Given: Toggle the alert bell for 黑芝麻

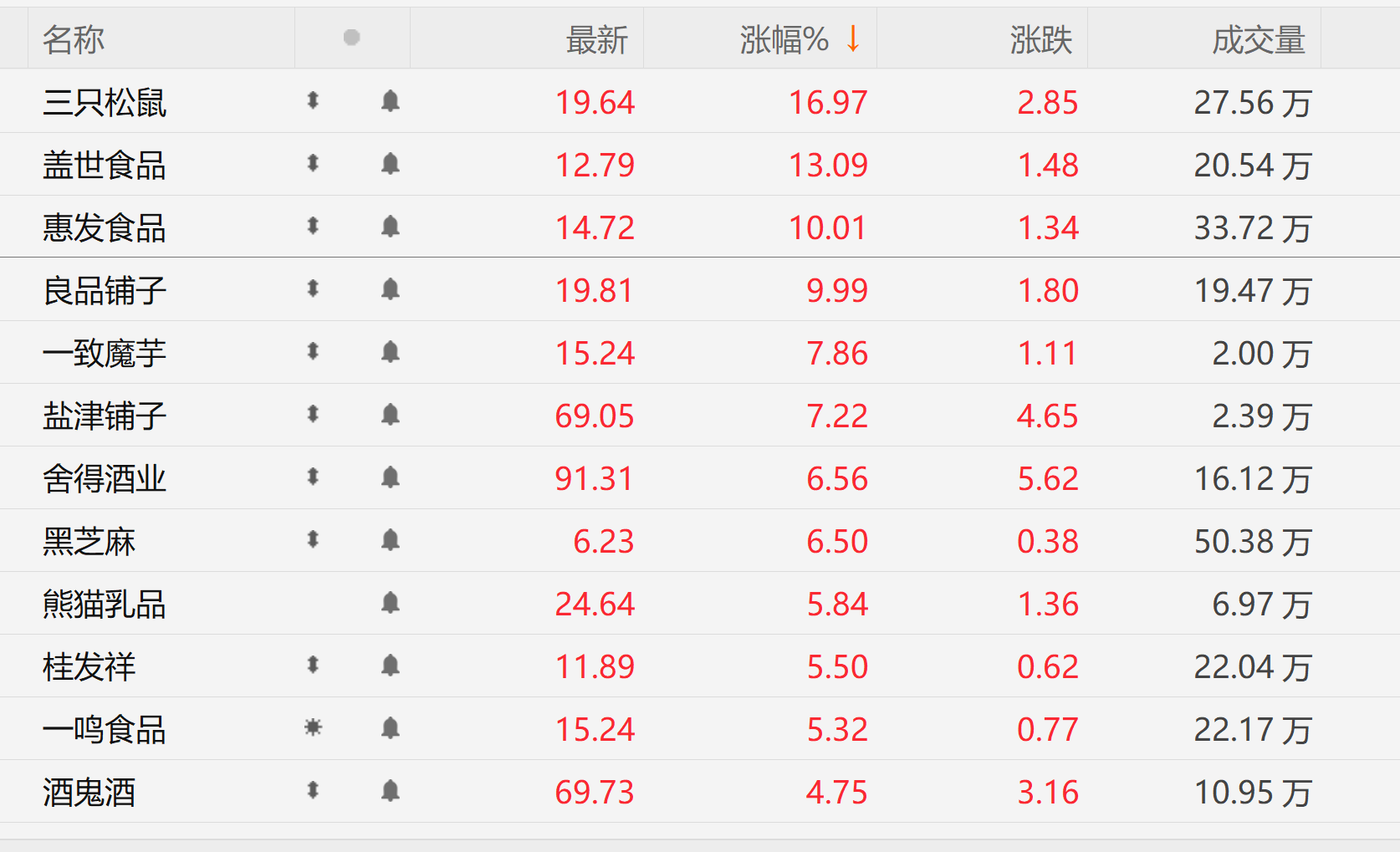Looking at the screenshot, I should coord(390,540).
